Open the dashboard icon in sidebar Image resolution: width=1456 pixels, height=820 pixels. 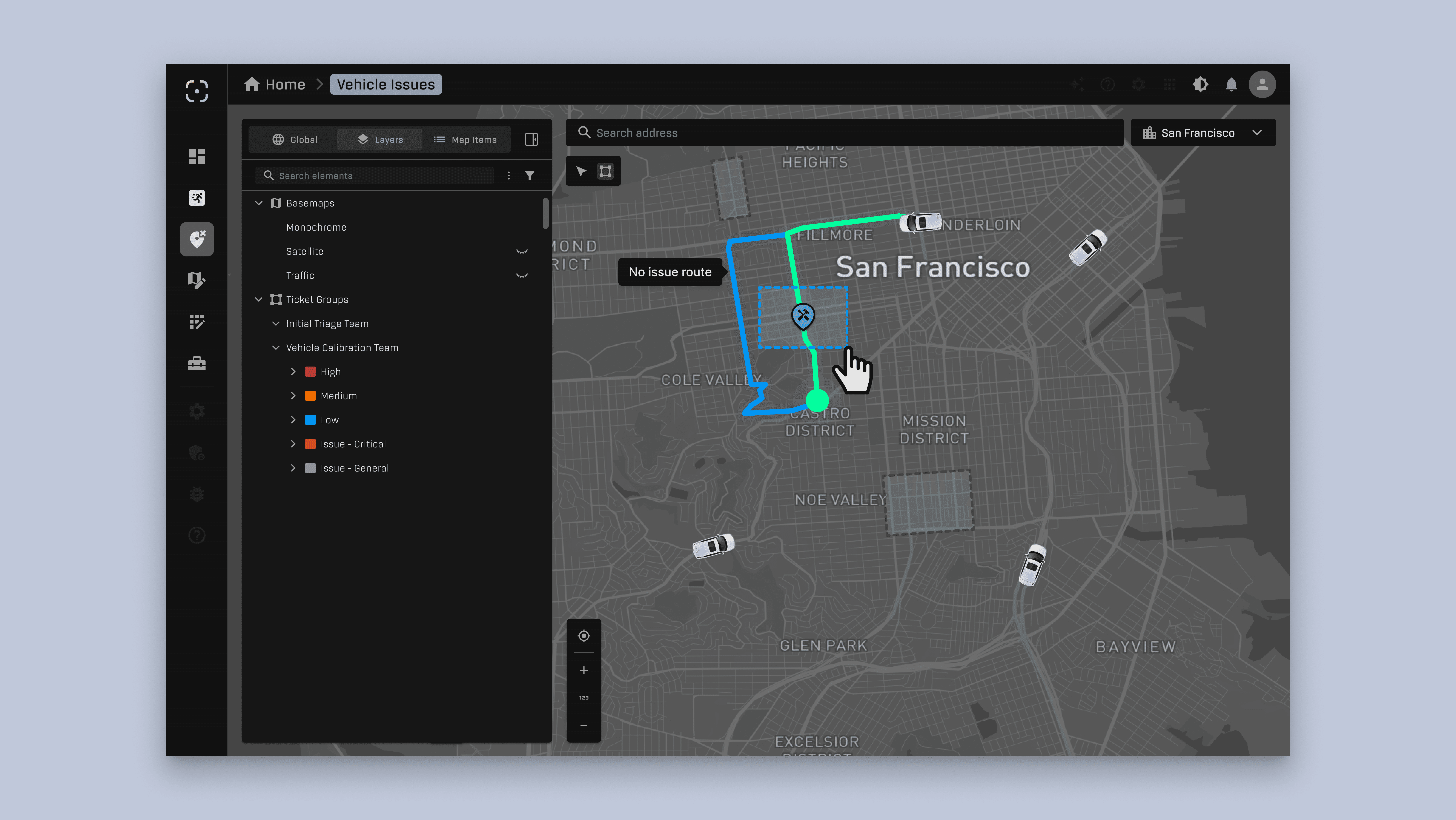[x=197, y=157]
